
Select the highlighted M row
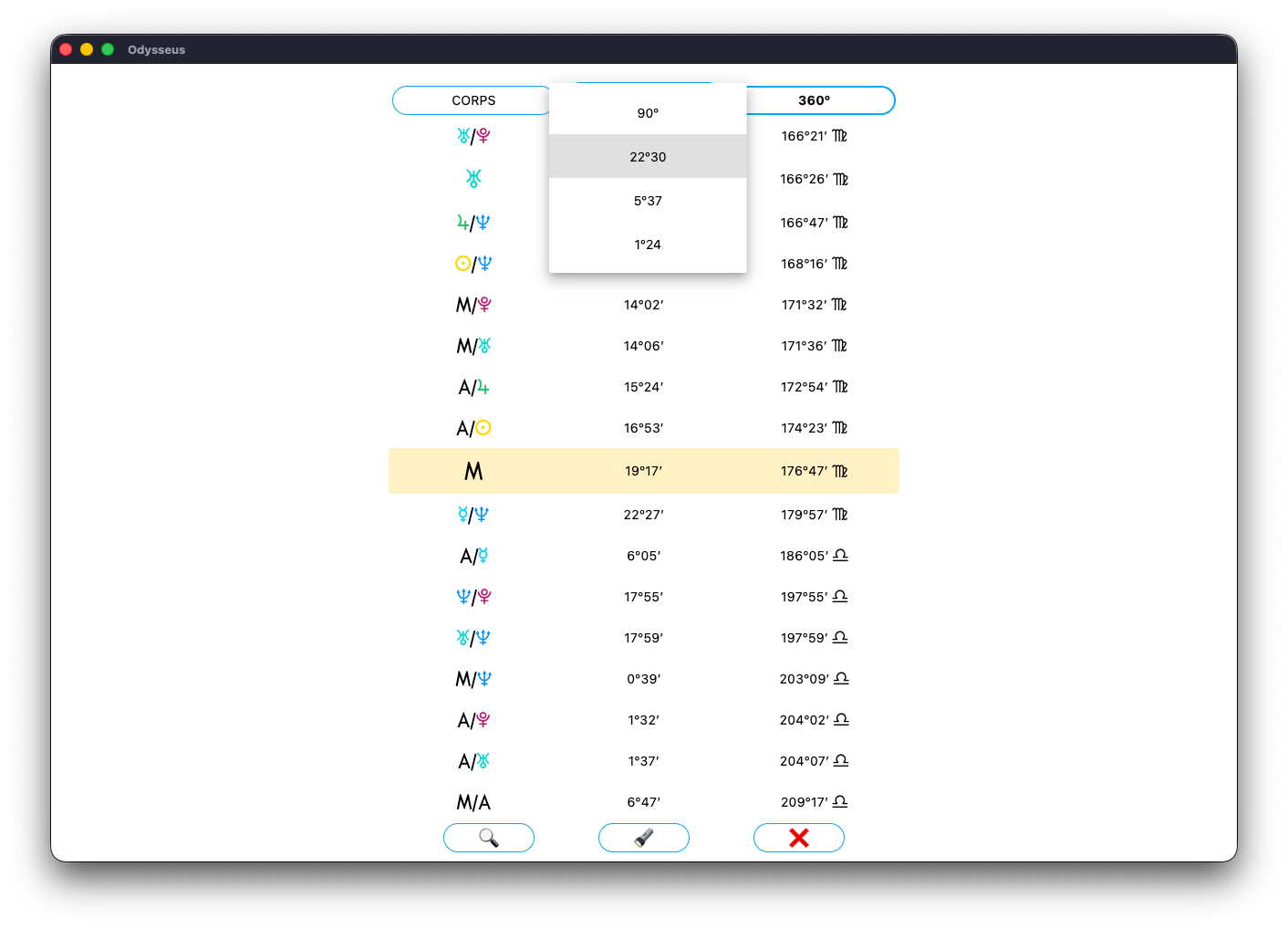[473, 471]
